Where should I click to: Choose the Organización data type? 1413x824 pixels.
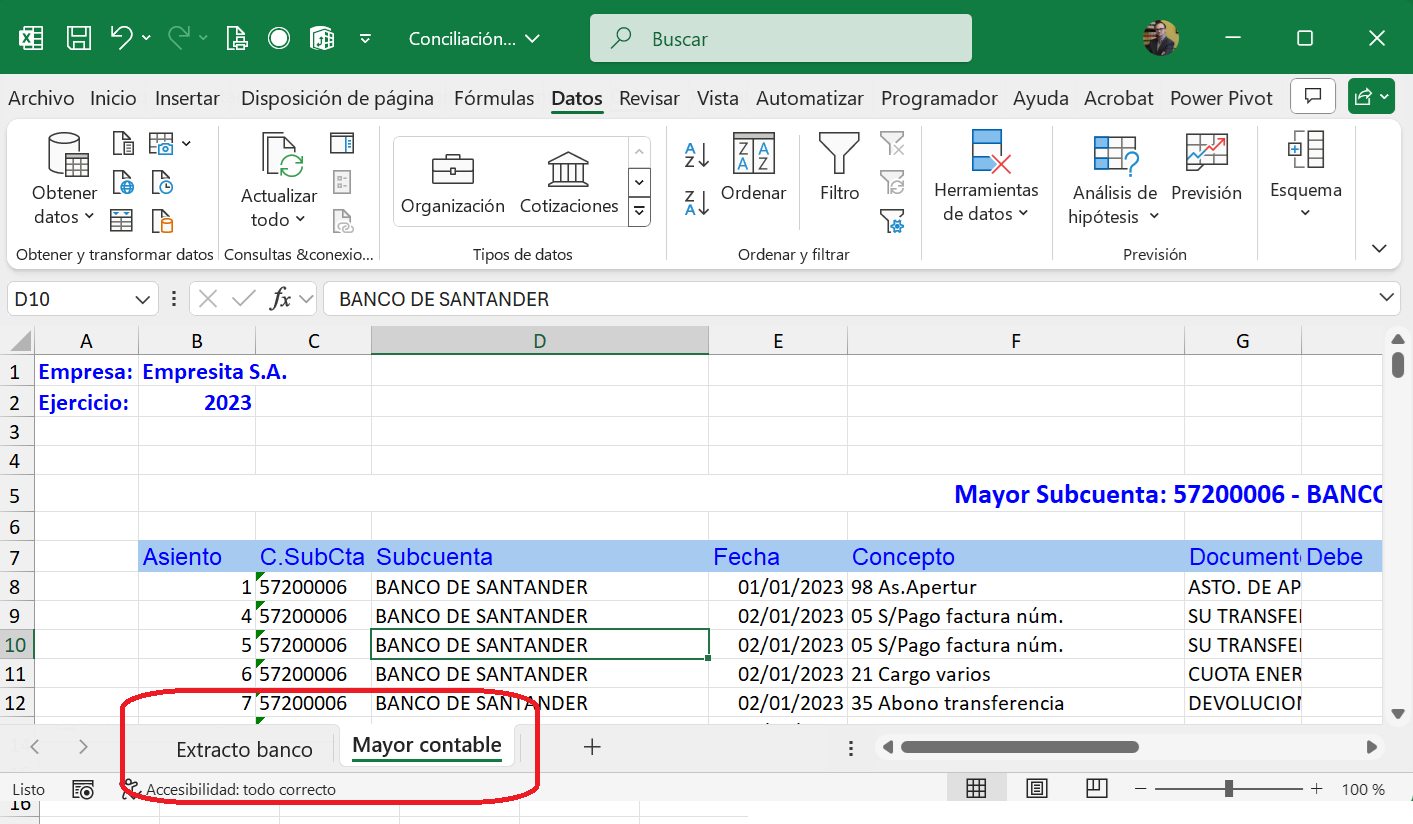(x=453, y=185)
